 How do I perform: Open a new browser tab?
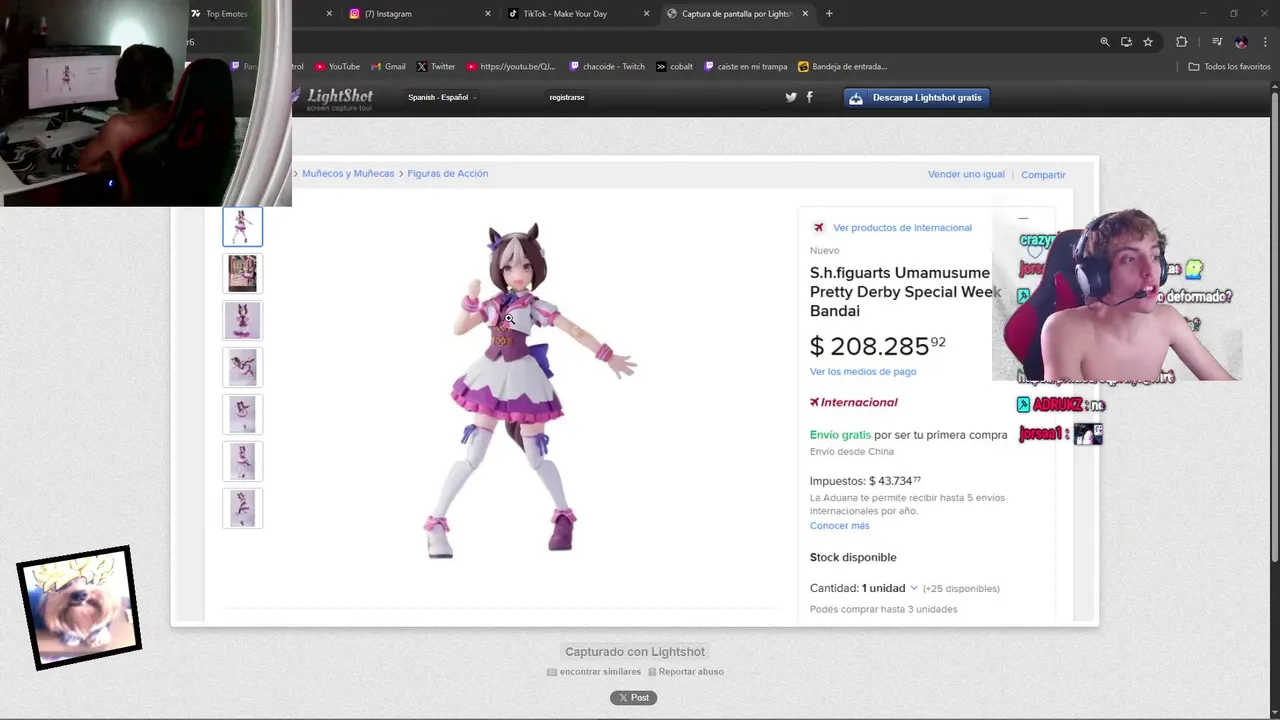(829, 14)
